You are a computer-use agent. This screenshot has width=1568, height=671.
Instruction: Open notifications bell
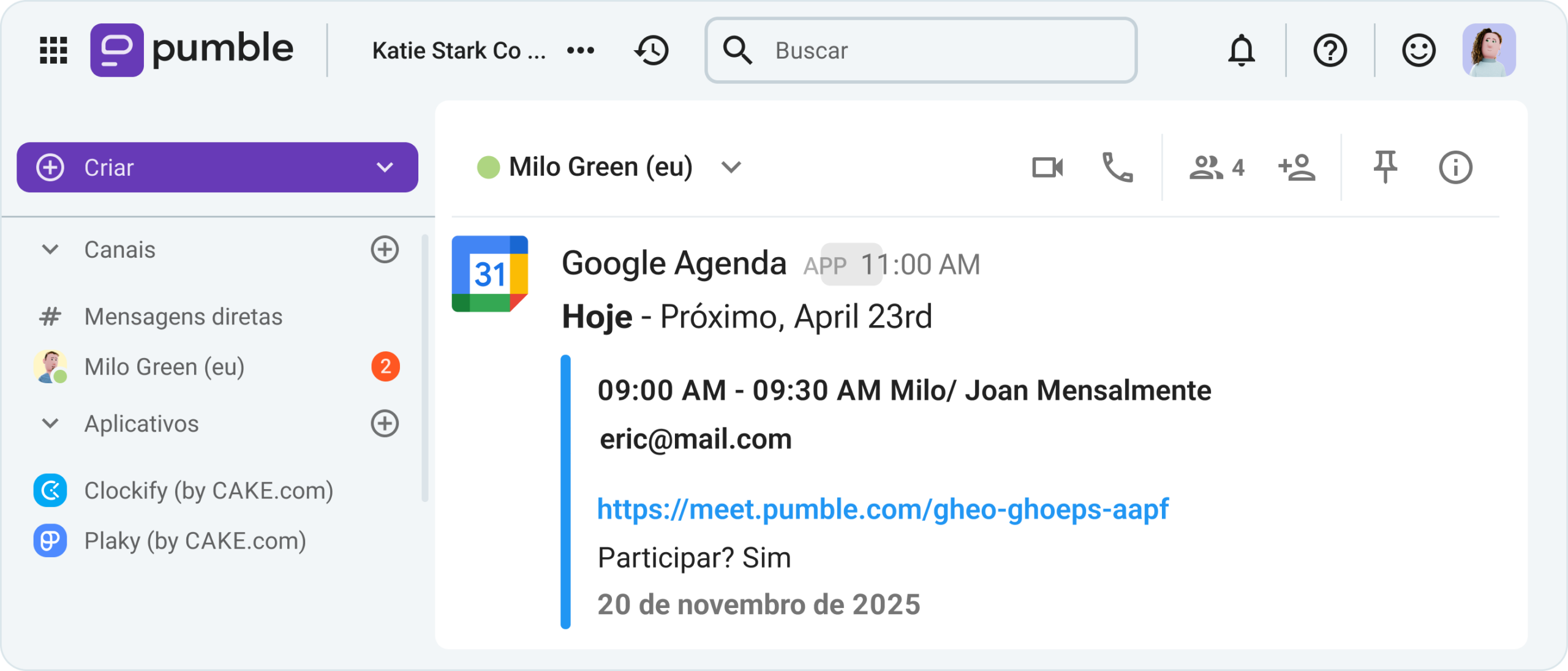click(1241, 50)
